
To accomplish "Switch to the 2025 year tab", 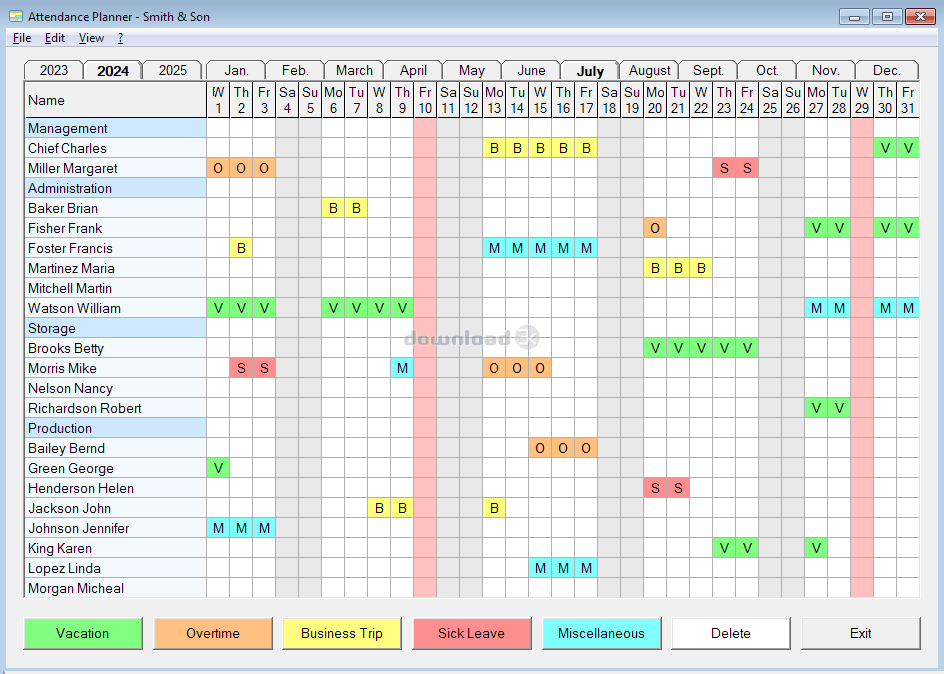I will tap(172, 70).
